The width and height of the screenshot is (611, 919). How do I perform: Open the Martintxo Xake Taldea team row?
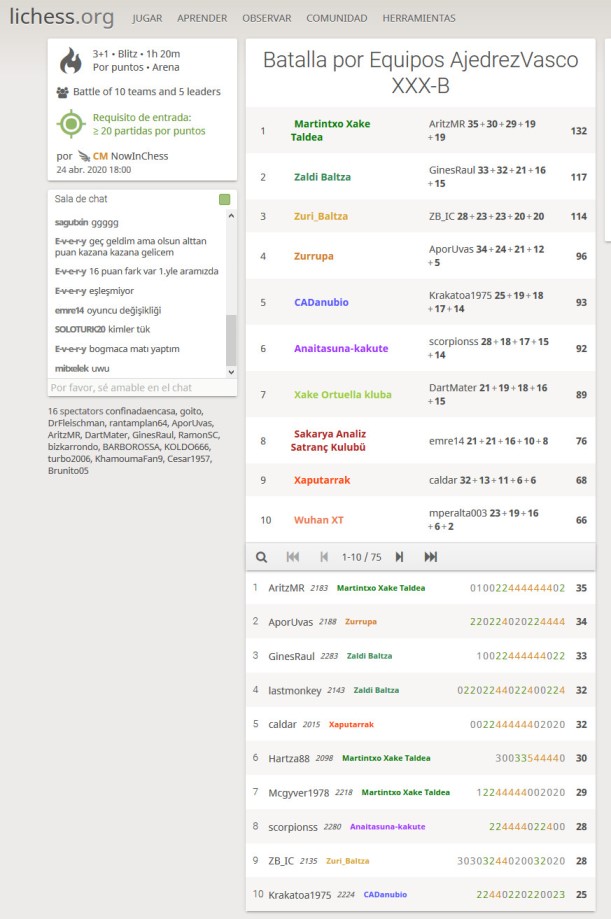click(330, 130)
